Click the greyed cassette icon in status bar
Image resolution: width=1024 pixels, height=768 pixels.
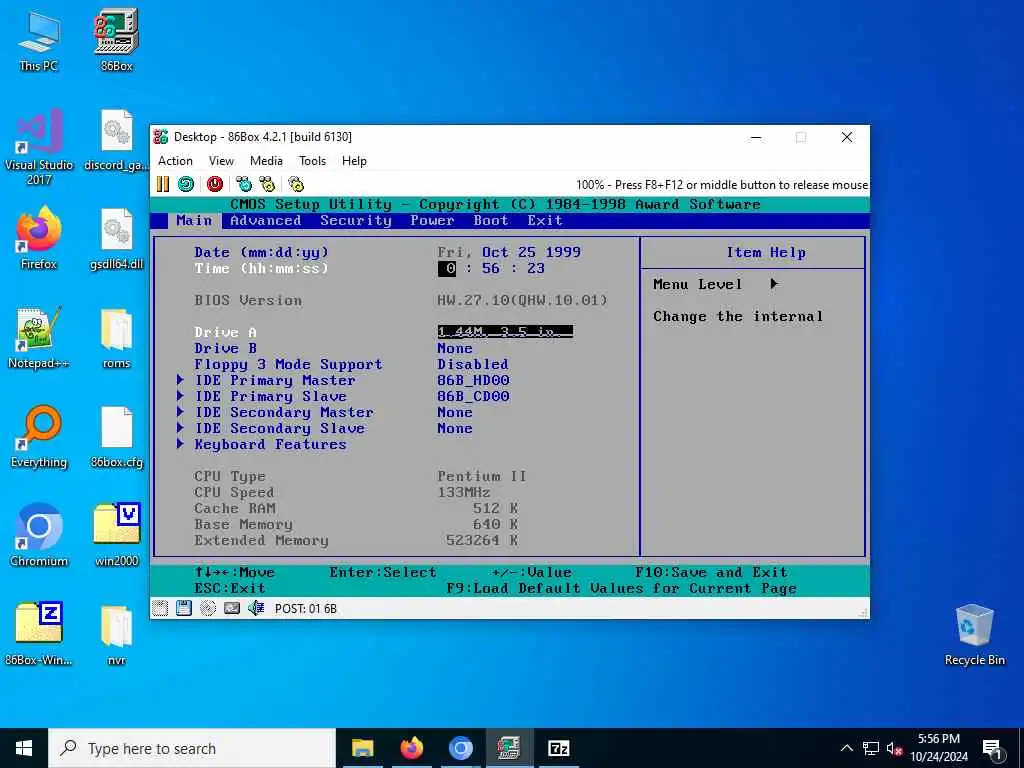point(160,608)
